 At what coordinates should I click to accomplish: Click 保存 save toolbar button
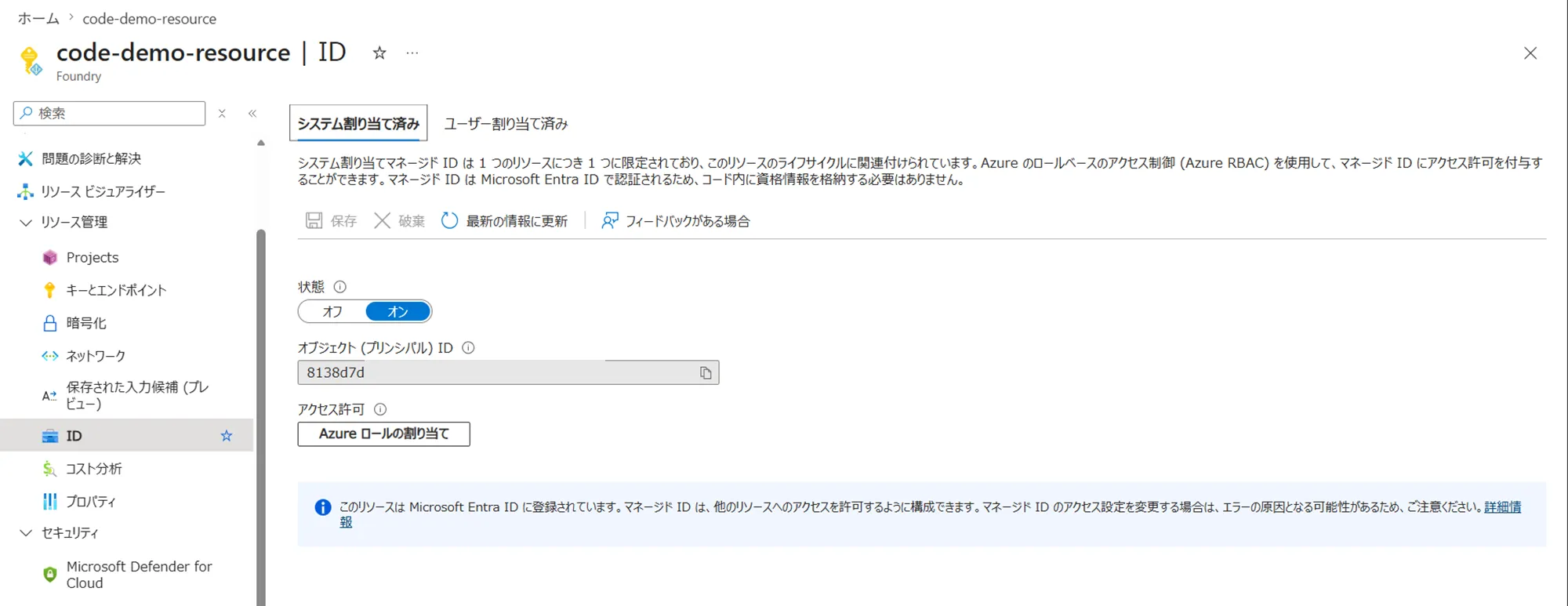[331, 221]
